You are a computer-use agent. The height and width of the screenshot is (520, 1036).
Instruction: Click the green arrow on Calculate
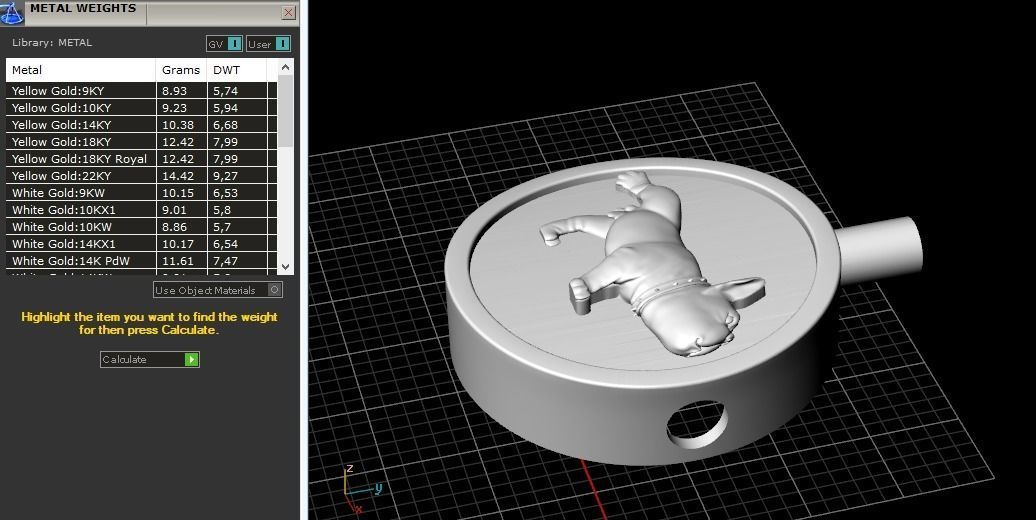point(192,359)
